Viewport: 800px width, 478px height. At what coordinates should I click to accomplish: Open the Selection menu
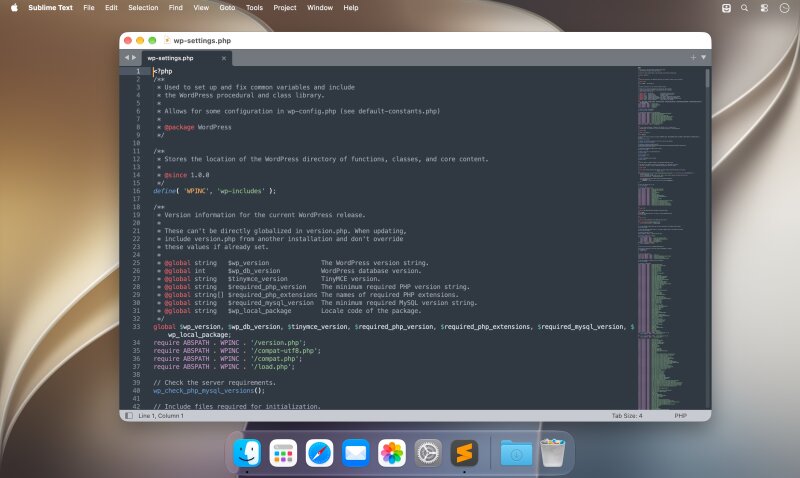click(x=143, y=8)
